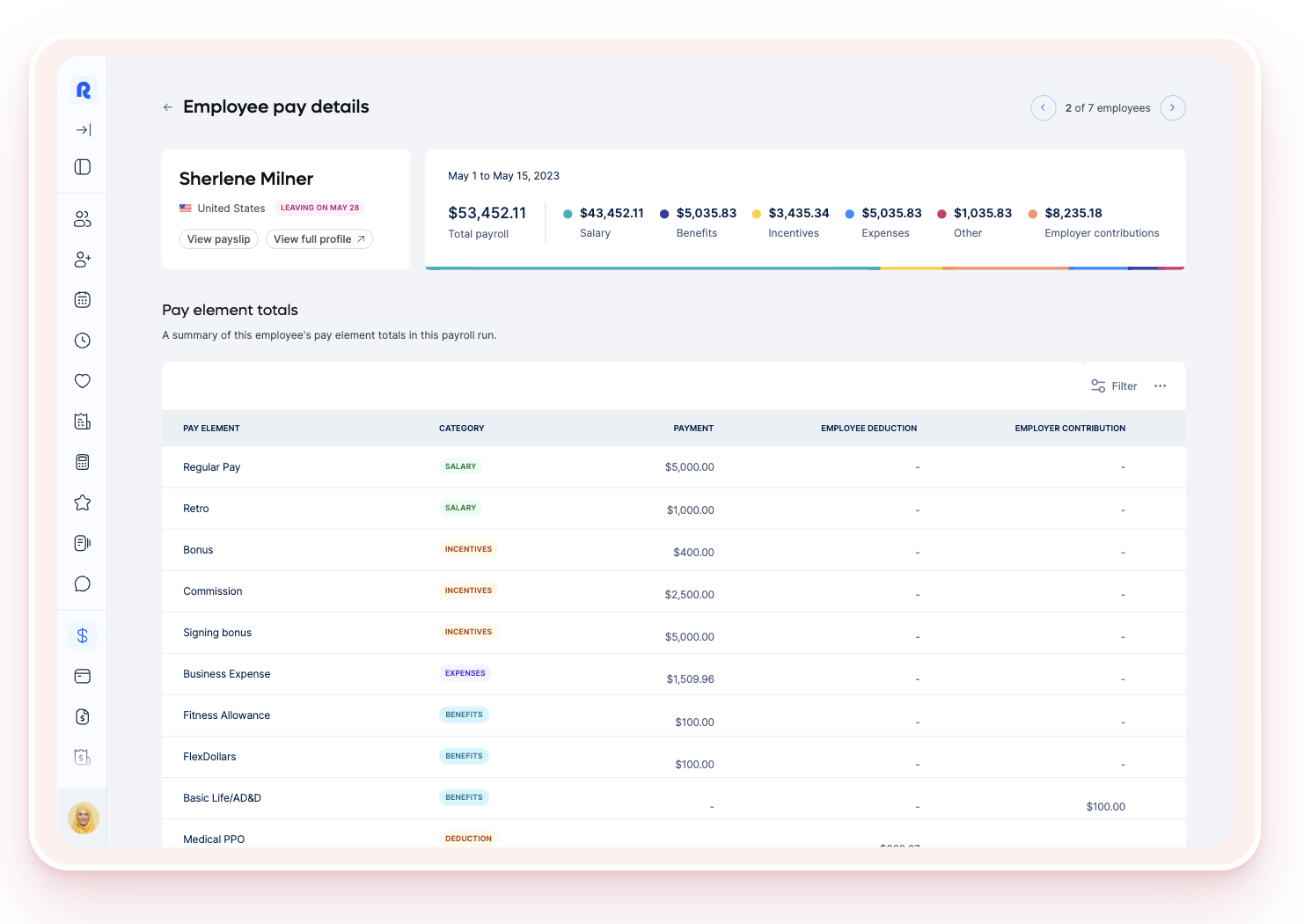Open the People icon in sidebar
The height and width of the screenshot is (924, 1304).
point(83,219)
